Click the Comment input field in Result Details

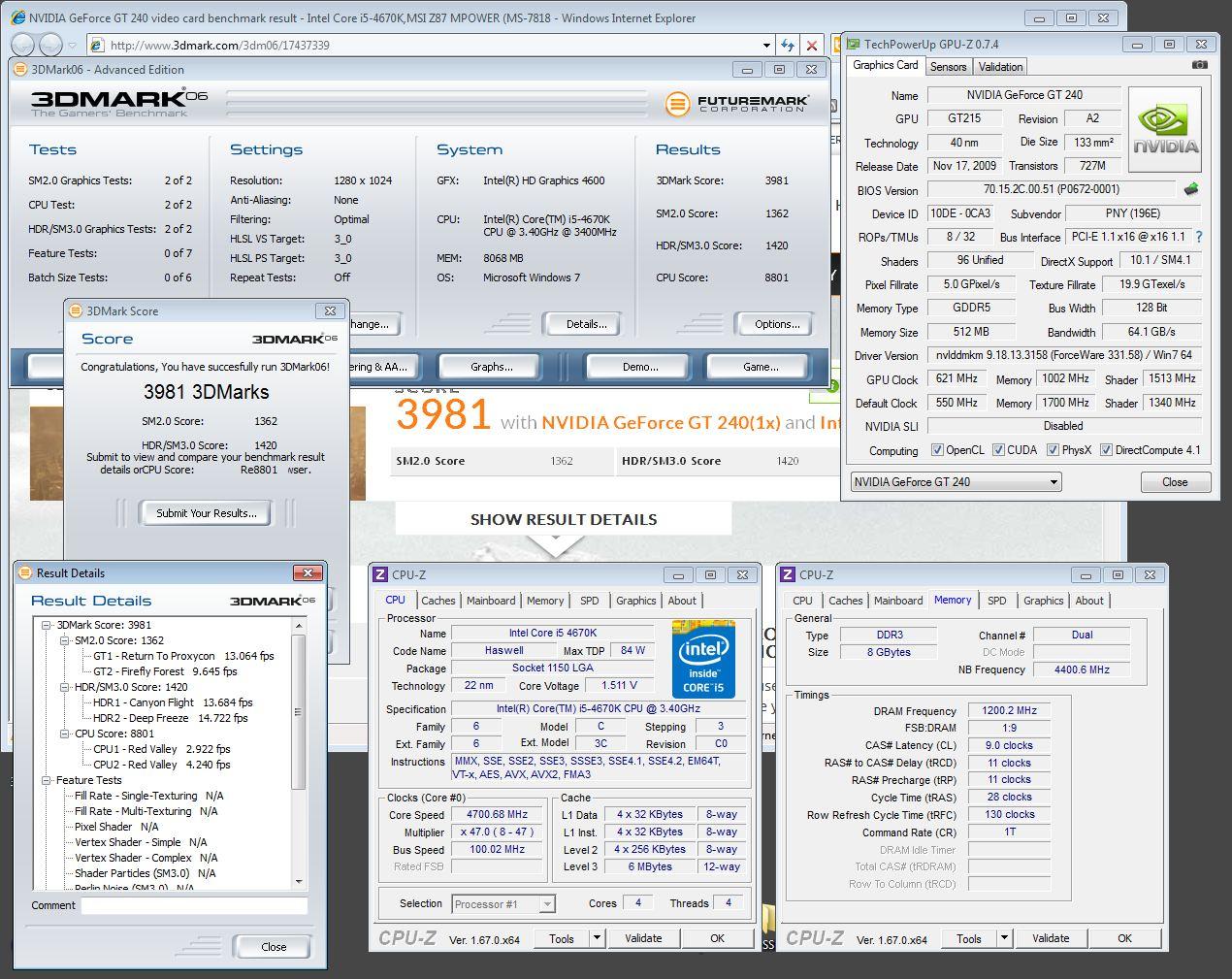point(194,905)
